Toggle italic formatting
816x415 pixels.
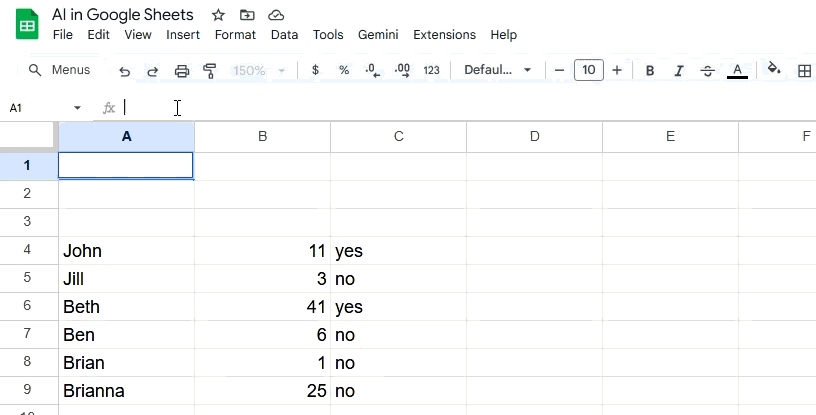pos(679,70)
